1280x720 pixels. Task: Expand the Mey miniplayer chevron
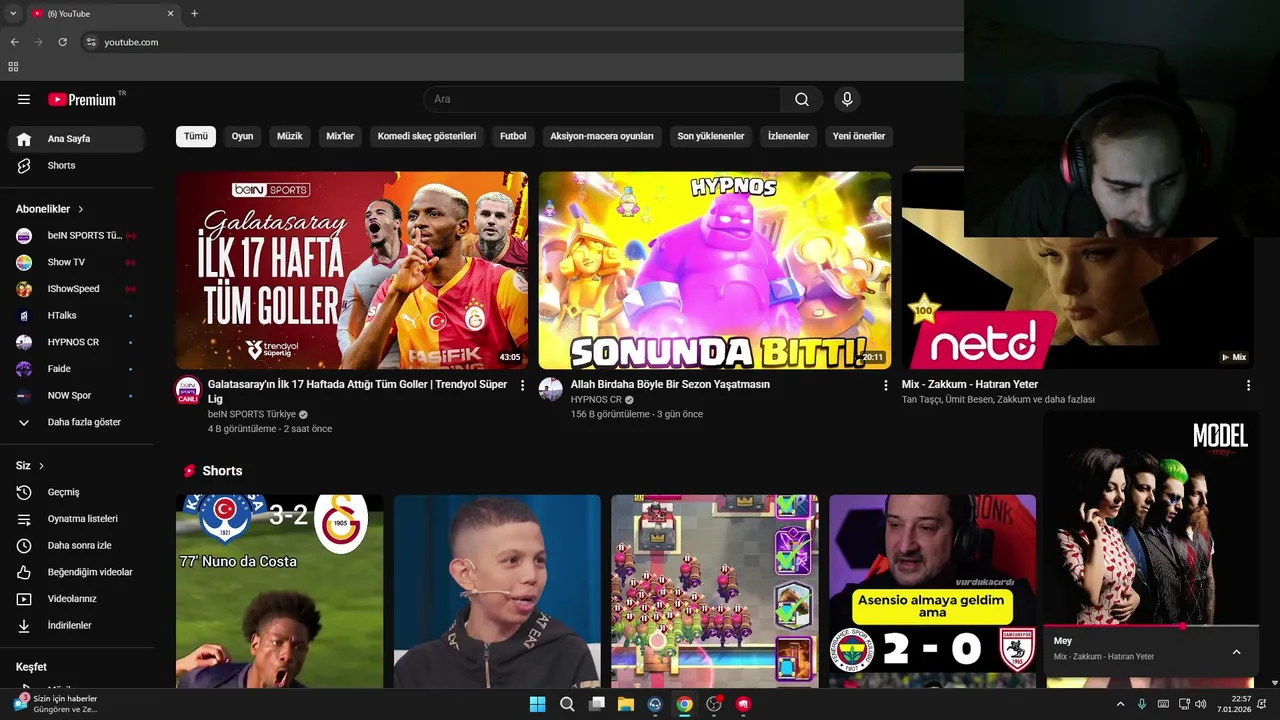coord(1236,652)
